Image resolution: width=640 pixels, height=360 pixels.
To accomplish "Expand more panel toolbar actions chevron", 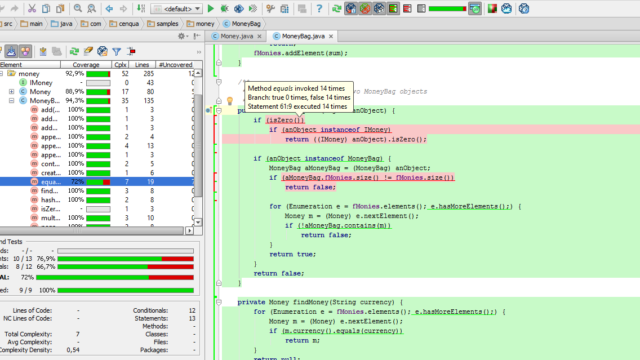I will tap(199, 52).
